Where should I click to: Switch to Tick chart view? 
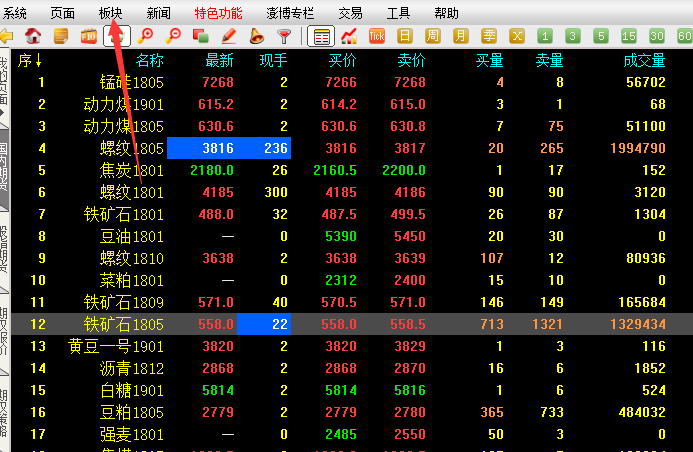coord(377,37)
